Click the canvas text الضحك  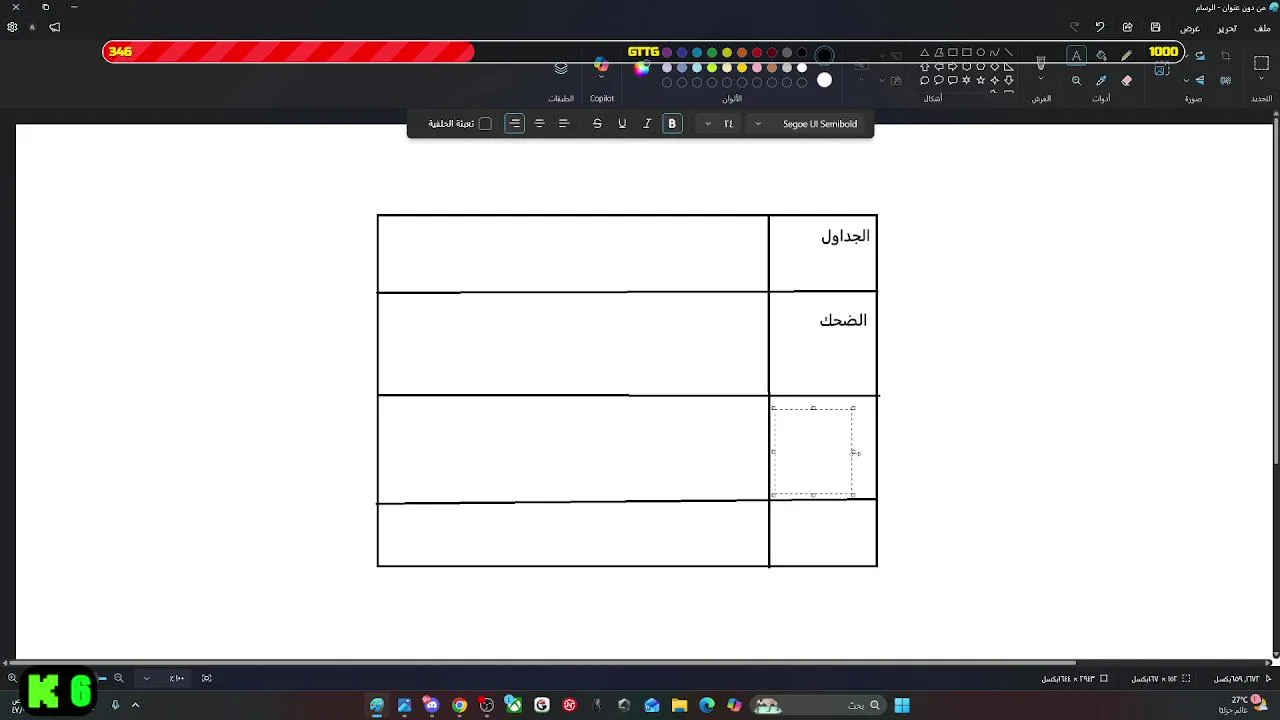pyautogui.click(x=843, y=320)
